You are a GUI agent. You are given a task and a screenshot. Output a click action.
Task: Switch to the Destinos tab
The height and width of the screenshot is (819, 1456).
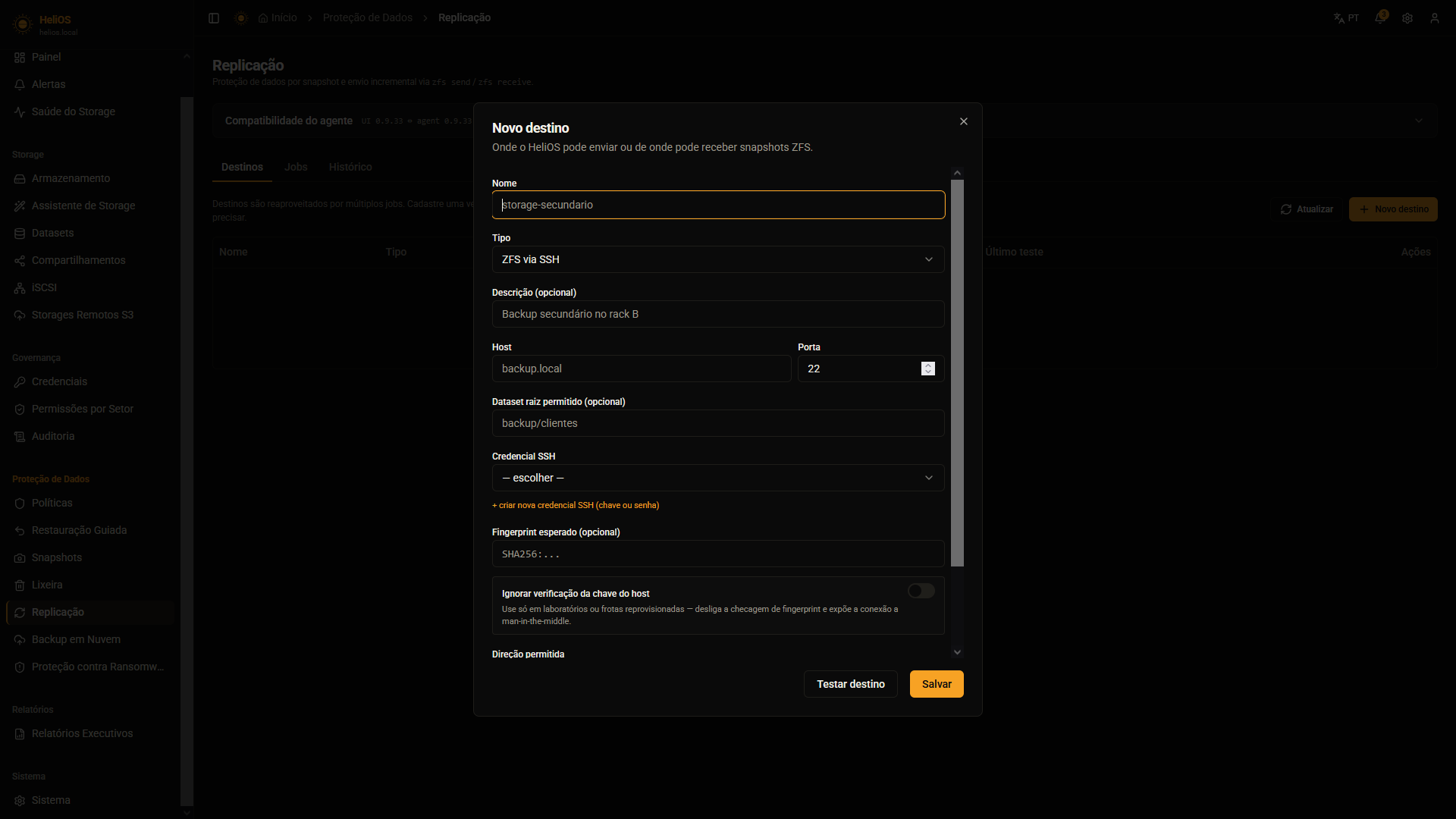242,167
